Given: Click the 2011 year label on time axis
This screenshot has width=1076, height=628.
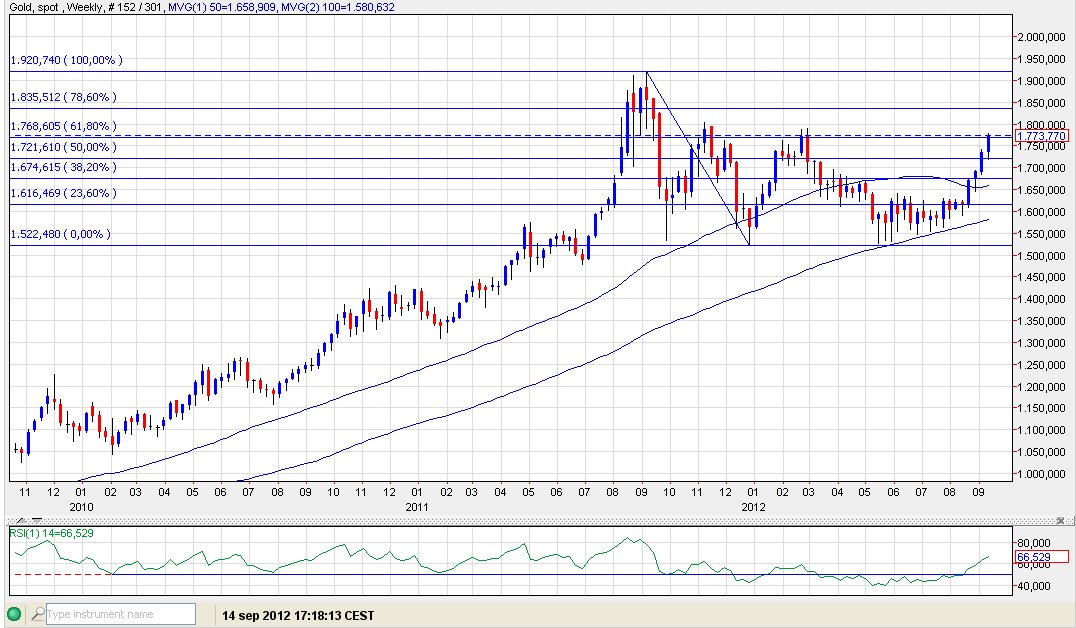Looking at the screenshot, I should pos(417,507).
